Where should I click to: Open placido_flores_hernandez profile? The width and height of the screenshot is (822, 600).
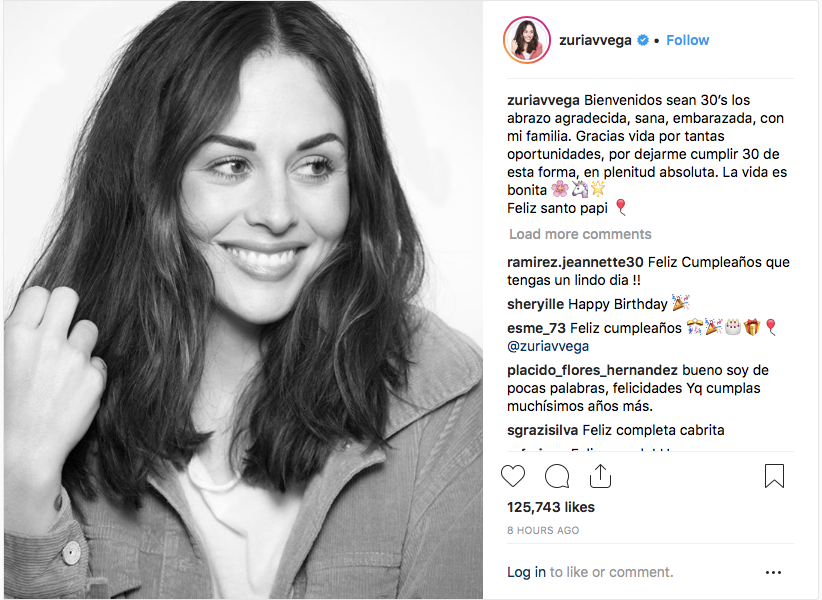click(592, 370)
